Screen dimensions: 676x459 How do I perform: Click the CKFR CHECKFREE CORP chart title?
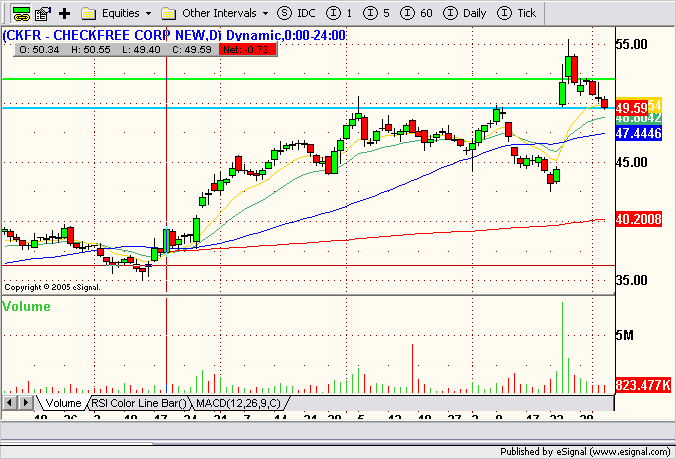[x=174, y=35]
